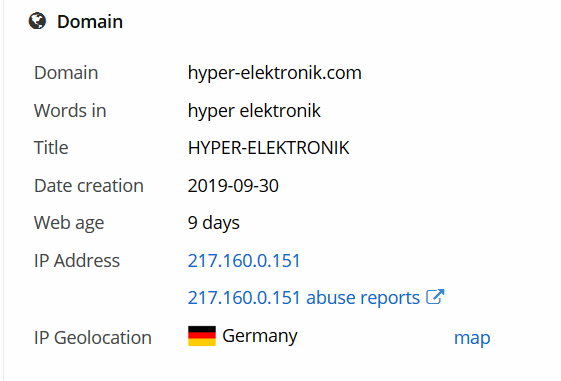561x381 pixels.
Task: Click the IP Address row label
Action: 77,260
